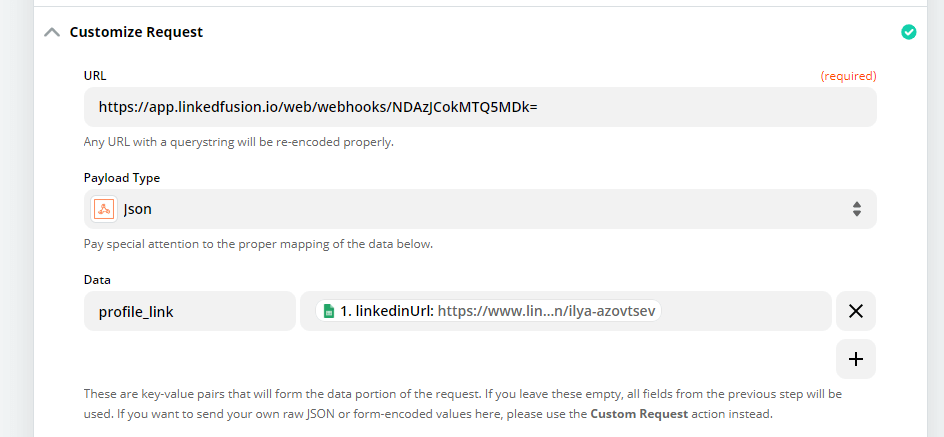Remove the profile_link row with X icon
The width and height of the screenshot is (944, 437).
(x=856, y=311)
